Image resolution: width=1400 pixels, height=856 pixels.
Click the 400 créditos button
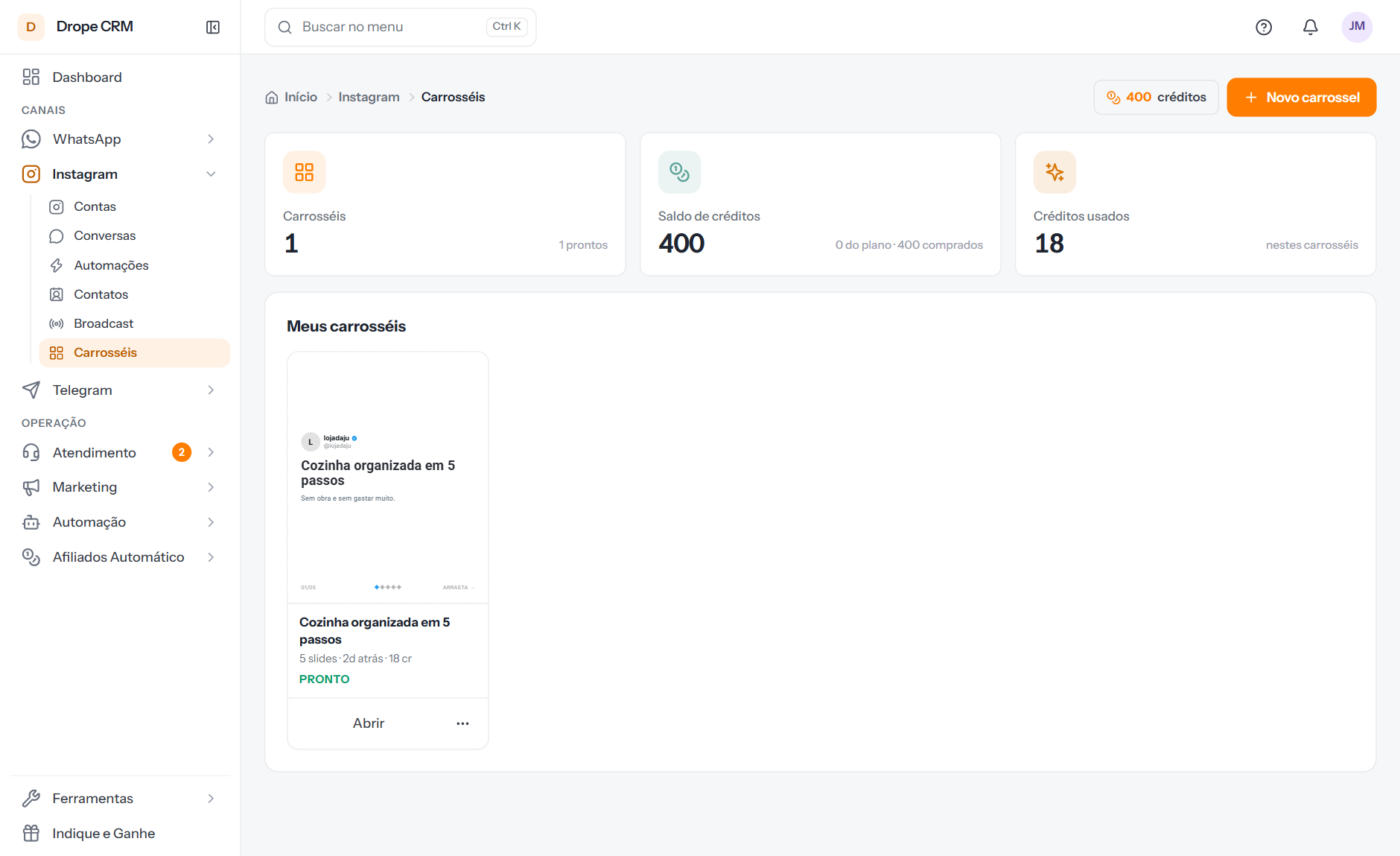[1156, 98]
